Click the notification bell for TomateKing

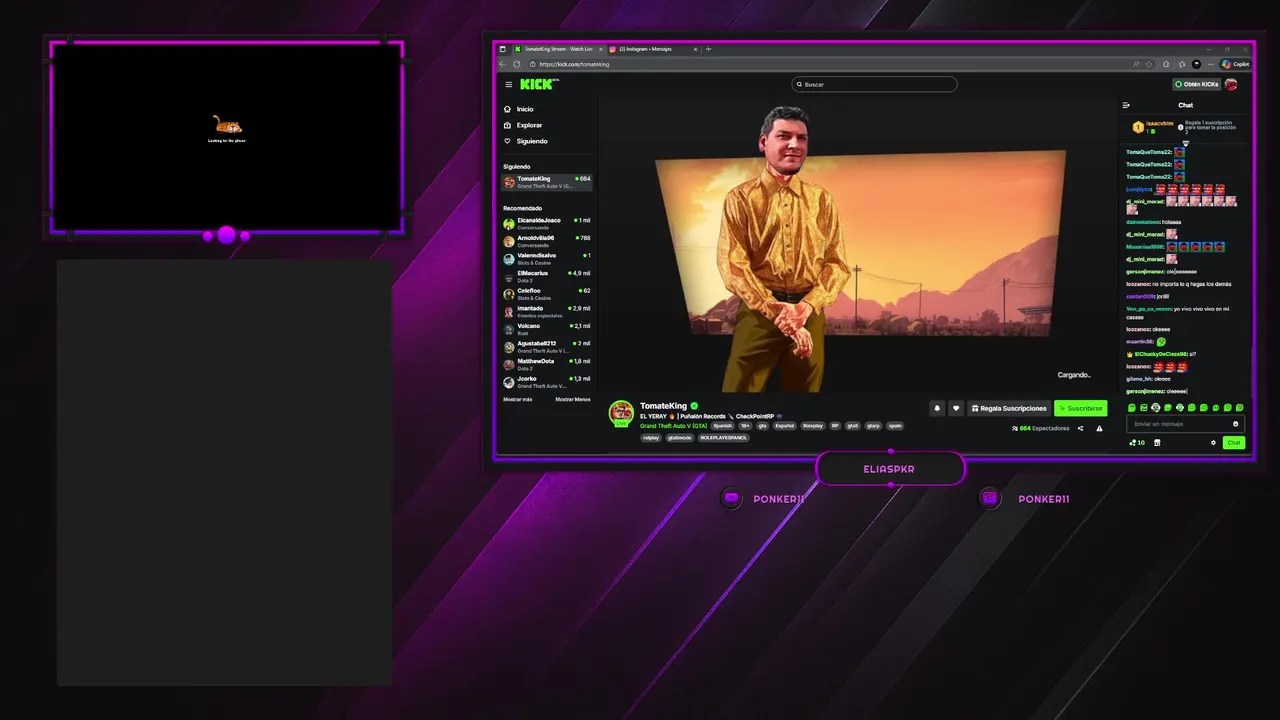937,408
